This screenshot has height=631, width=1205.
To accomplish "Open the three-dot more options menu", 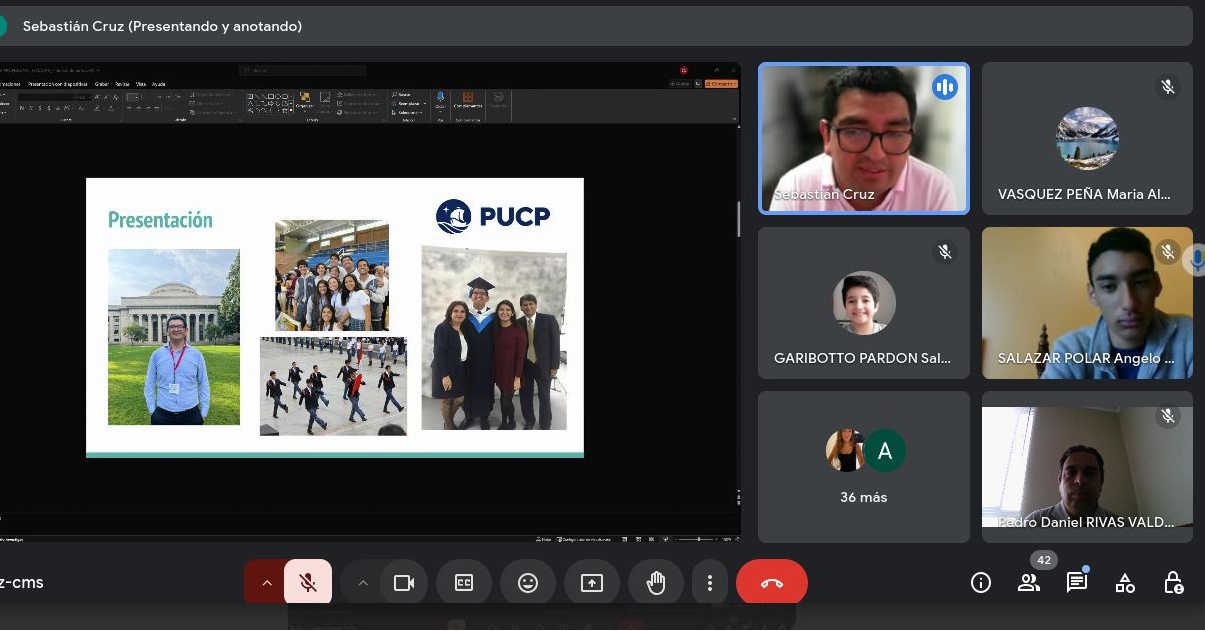I will (x=709, y=583).
